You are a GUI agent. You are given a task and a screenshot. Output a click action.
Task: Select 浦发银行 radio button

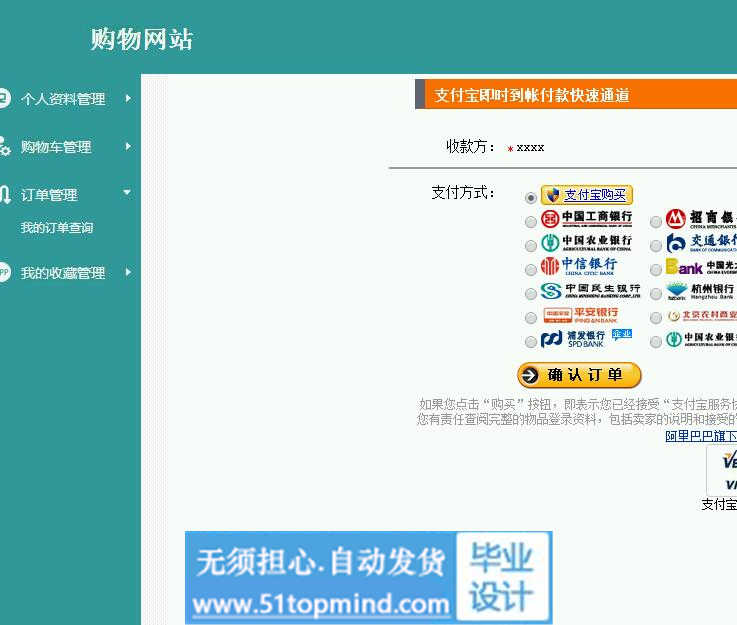[531, 342]
